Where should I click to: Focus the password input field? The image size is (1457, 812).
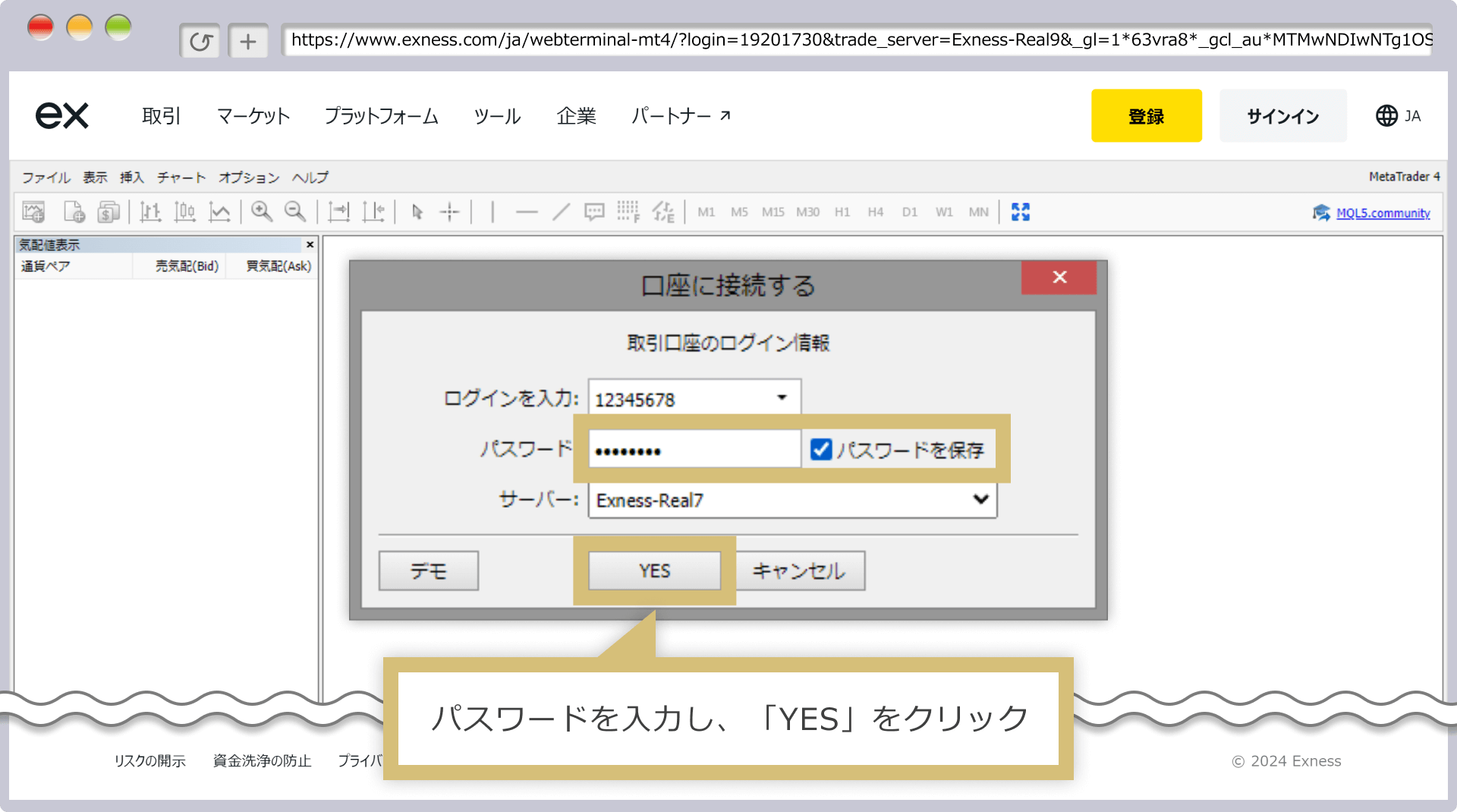pyautogui.click(x=694, y=449)
